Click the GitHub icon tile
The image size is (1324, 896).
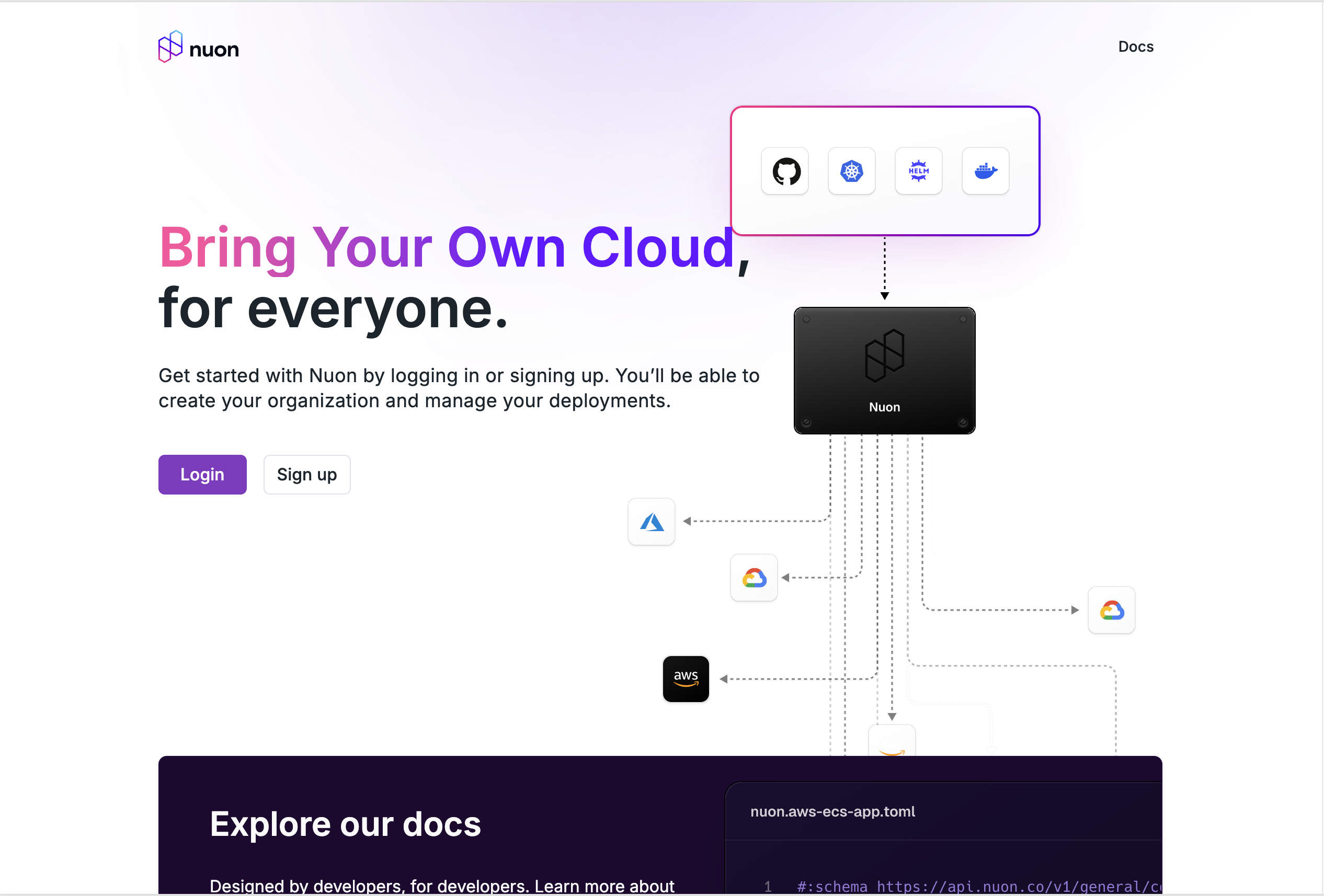coord(785,171)
